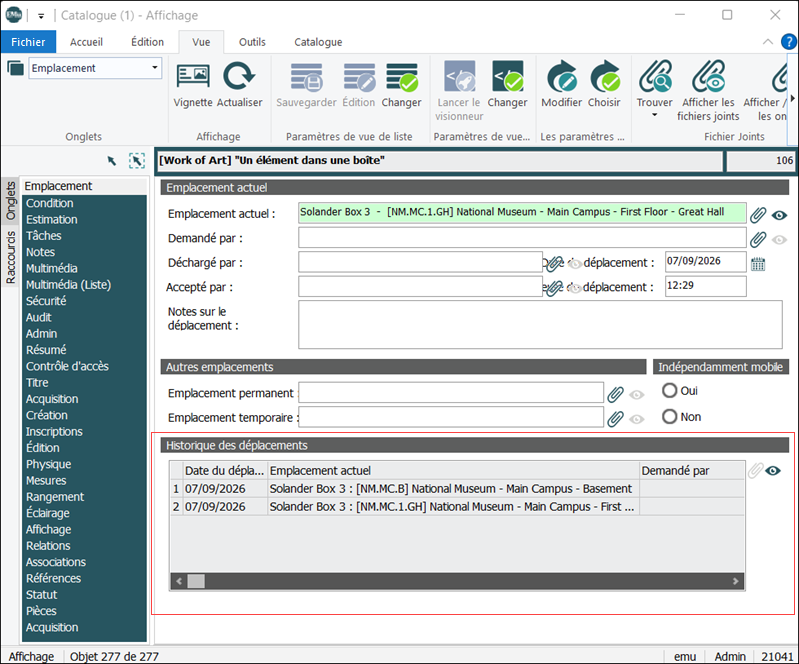Viewport: 799px width, 664px height.
Task: Click the Choisir parameters icon
Action: coord(604,76)
